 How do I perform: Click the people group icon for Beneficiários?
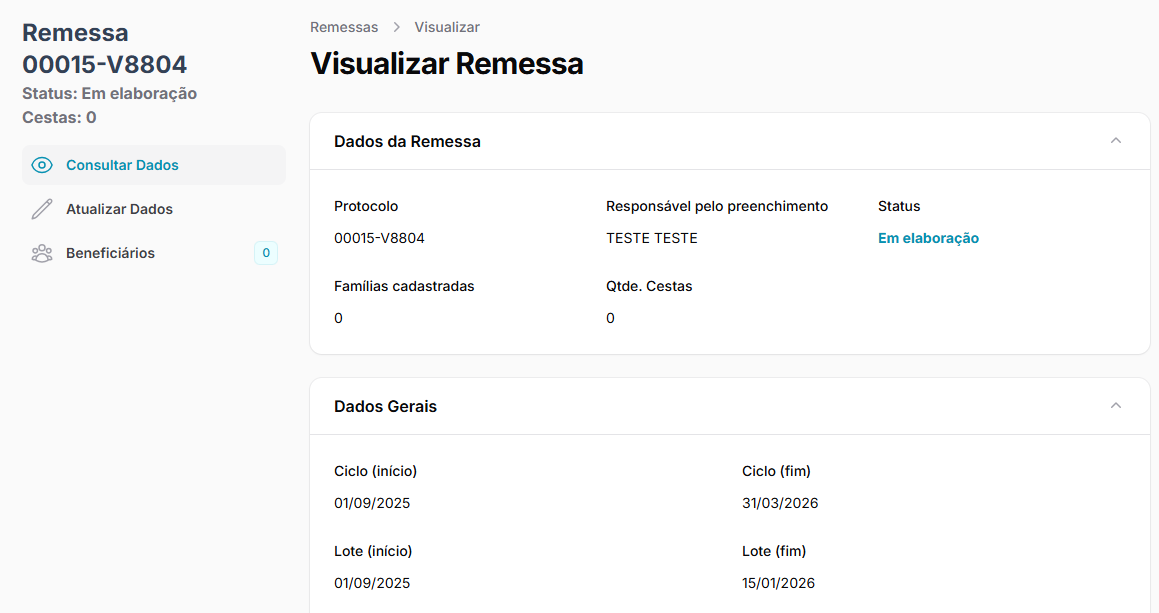pos(42,253)
